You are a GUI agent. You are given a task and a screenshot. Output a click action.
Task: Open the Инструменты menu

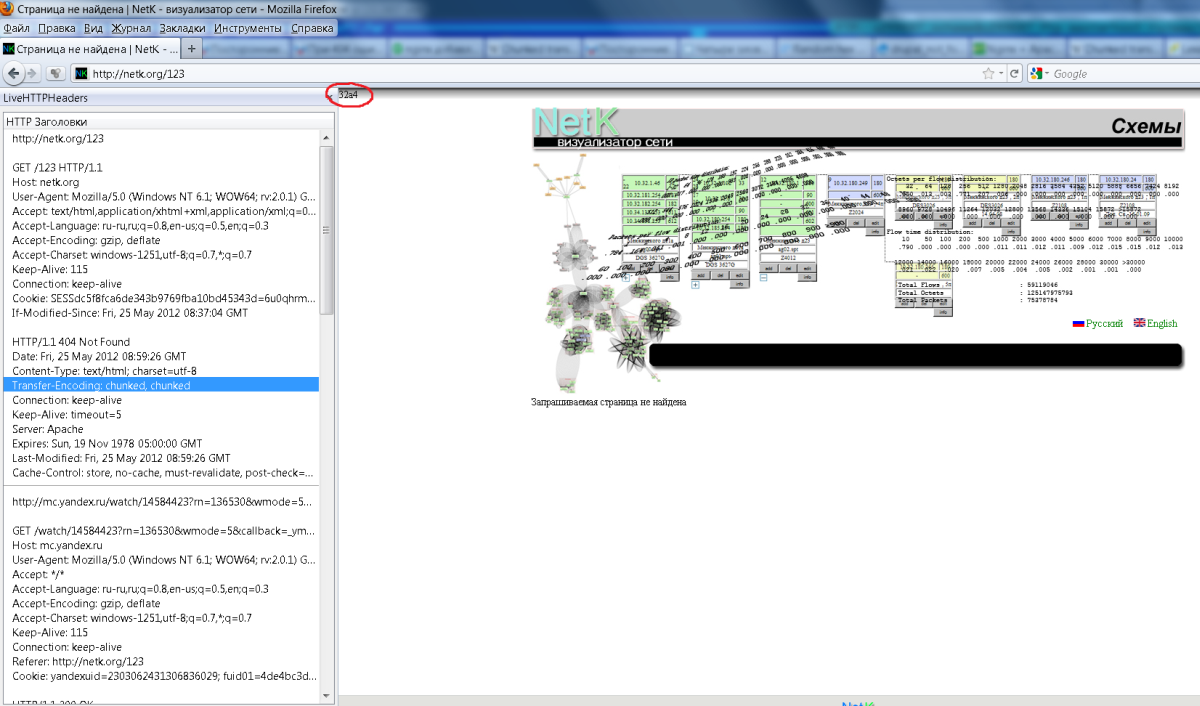click(248, 28)
